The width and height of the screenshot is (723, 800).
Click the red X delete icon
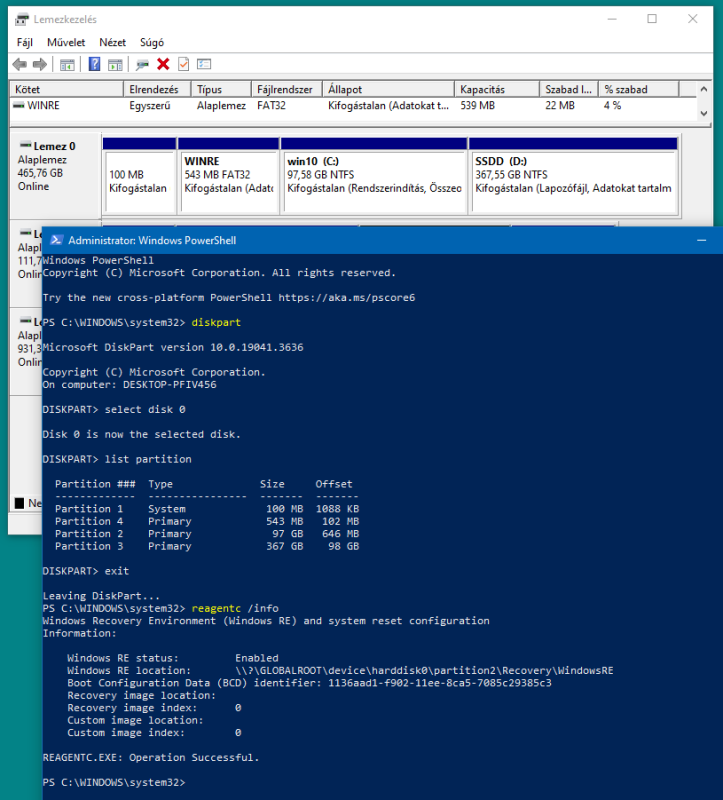click(x=163, y=64)
